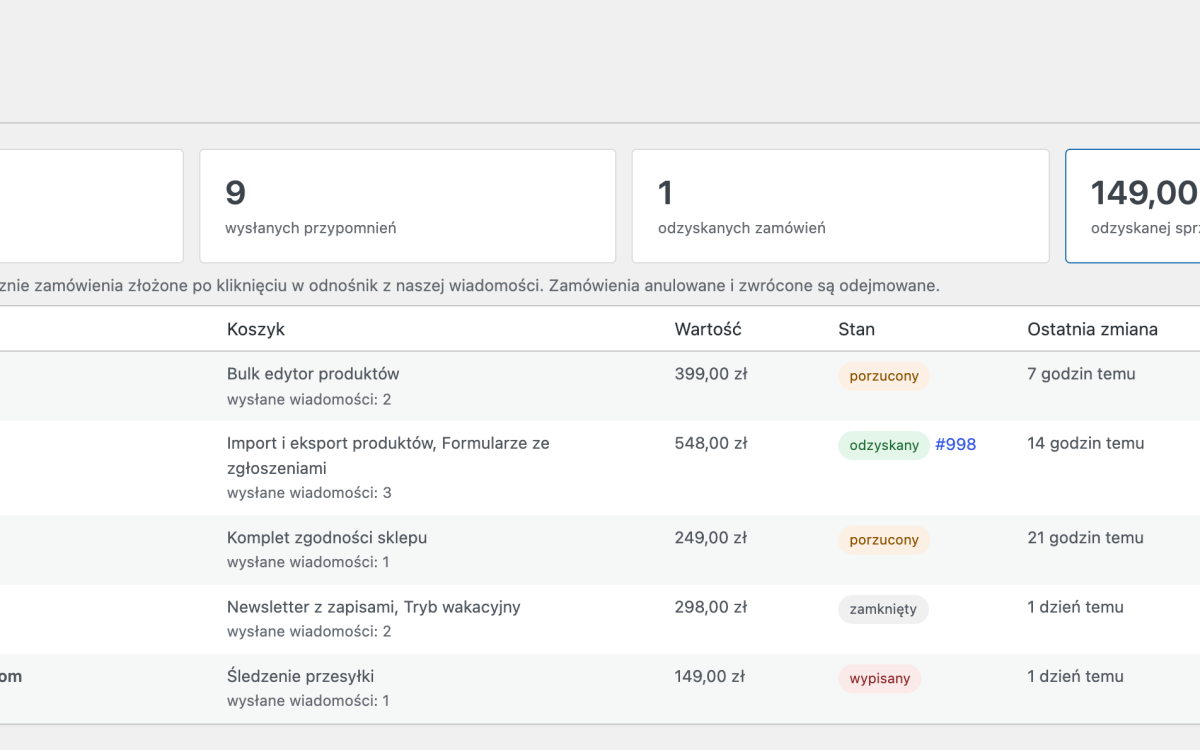This screenshot has height=750, width=1200.
Task: Open recovered order link #998
Action: 955,445
